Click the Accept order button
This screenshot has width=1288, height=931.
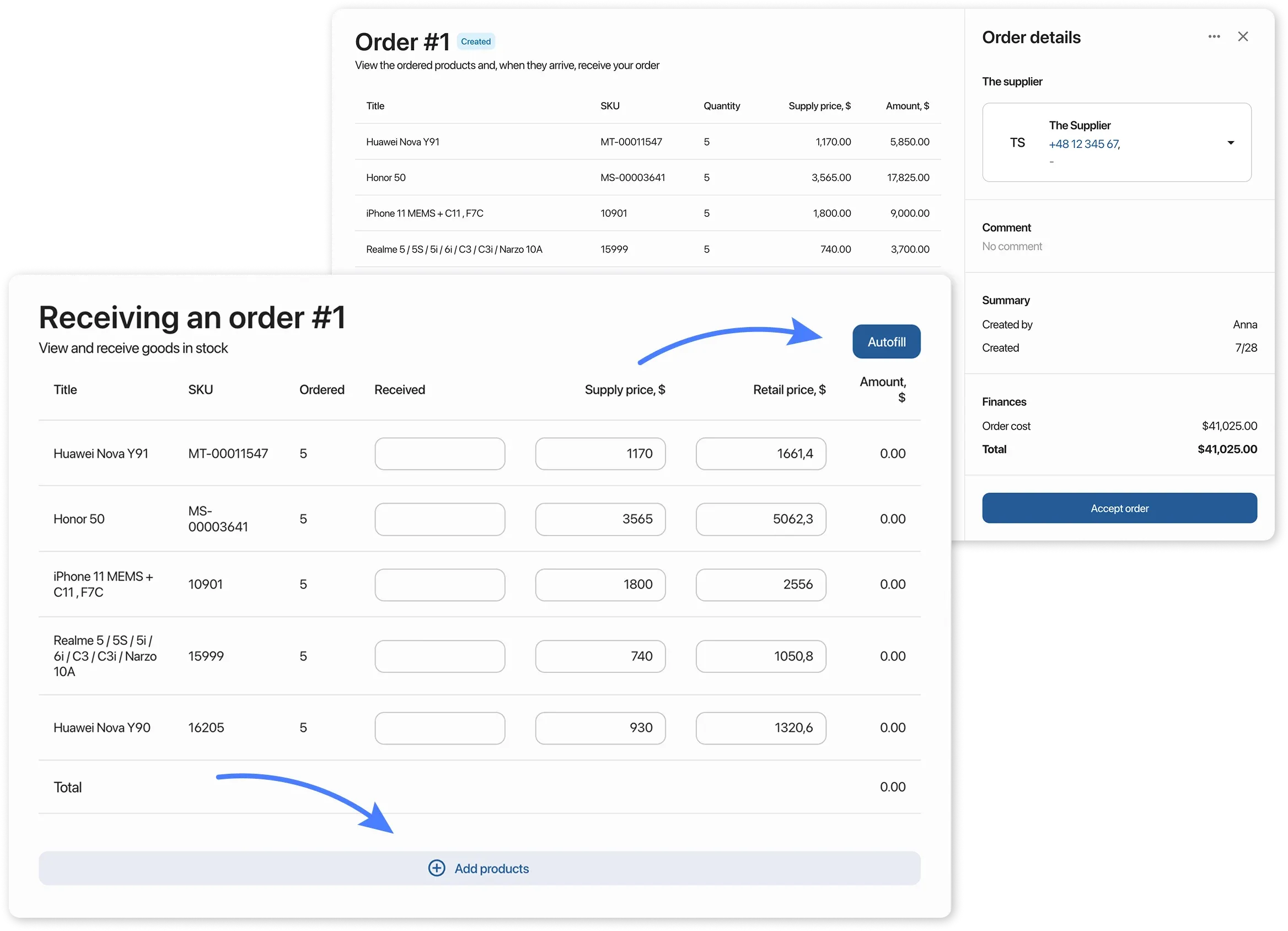pos(1119,508)
